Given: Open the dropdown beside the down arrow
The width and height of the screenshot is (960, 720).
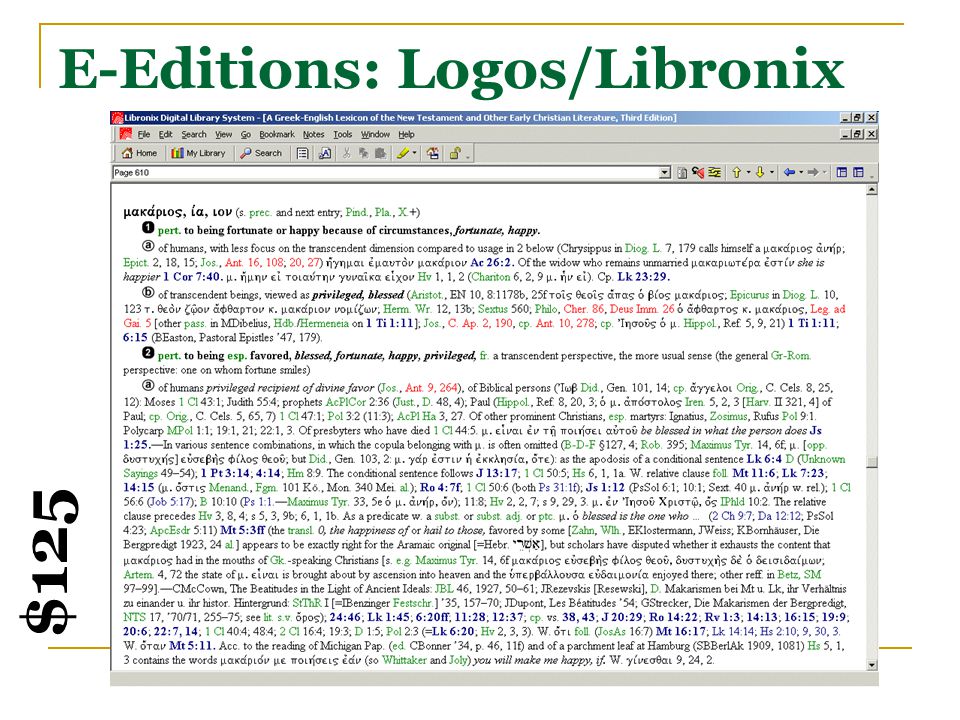Looking at the screenshot, I should (x=772, y=173).
